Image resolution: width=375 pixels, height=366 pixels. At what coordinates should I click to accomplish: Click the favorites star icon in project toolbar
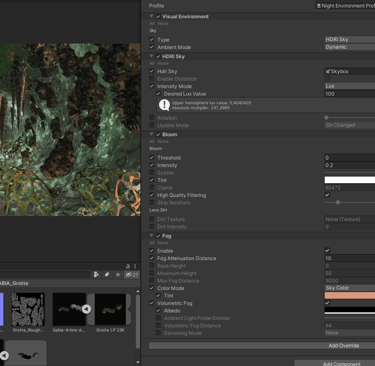tap(118, 275)
